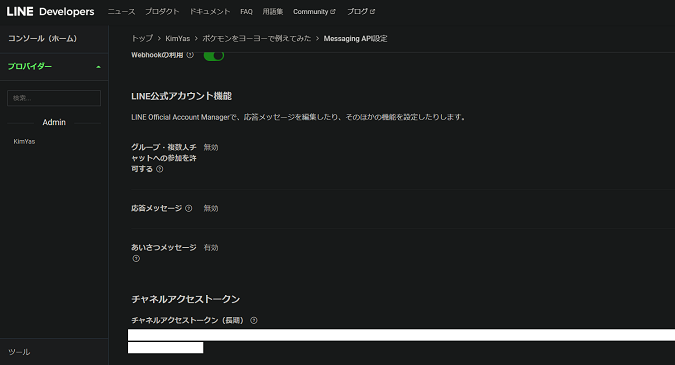The width and height of the screenshot is (675, 365).
Task: Click the Admin label in sidebar
Action: [54, 122]
